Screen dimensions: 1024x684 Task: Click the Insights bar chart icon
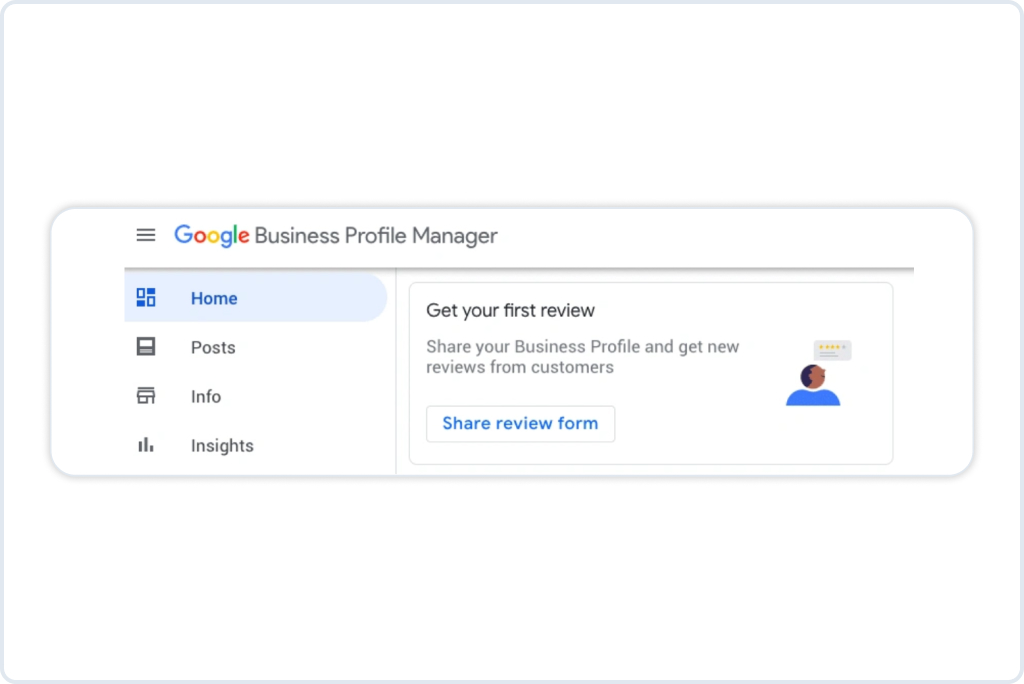pos(146,445)
